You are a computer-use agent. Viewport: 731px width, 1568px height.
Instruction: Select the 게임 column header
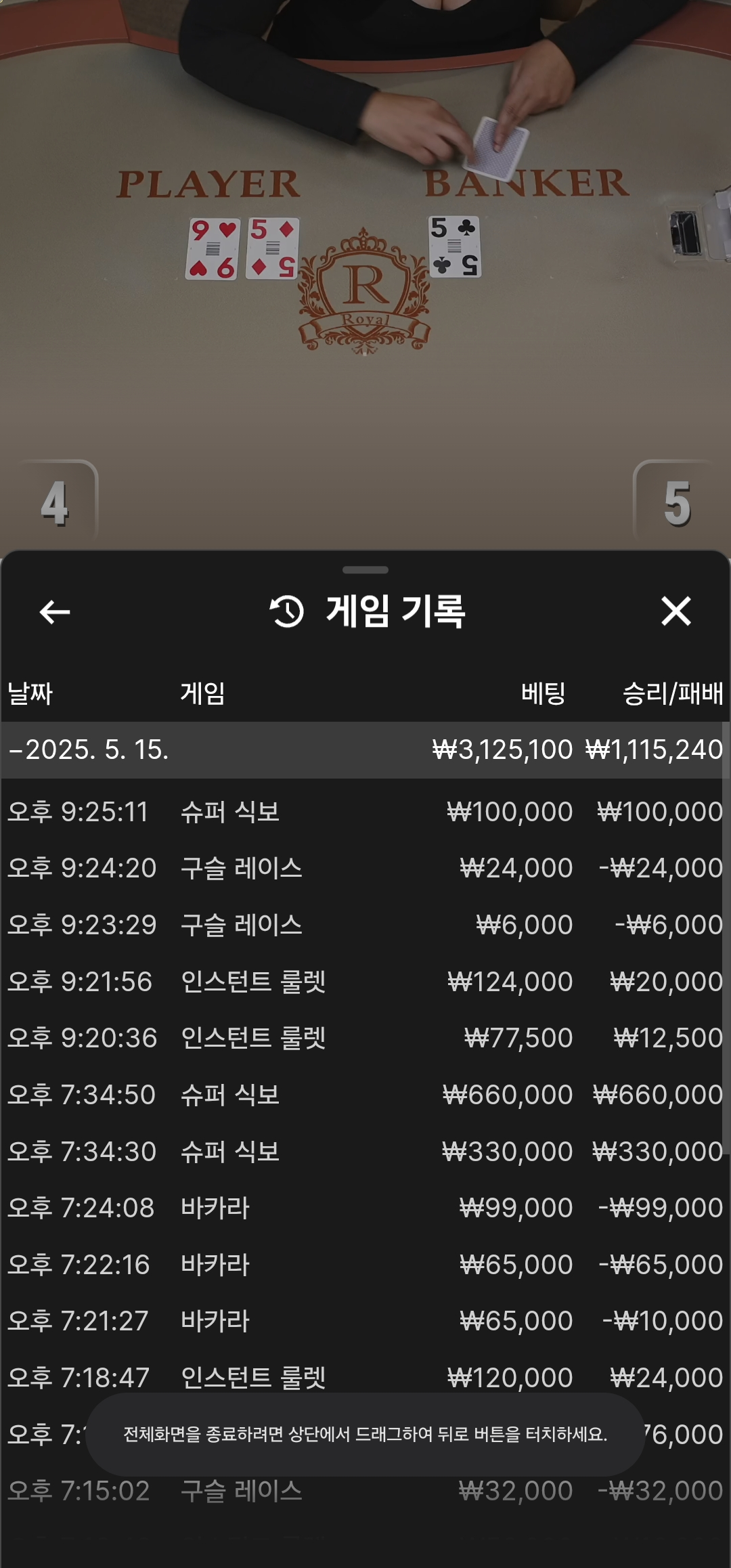pos(202,693)
